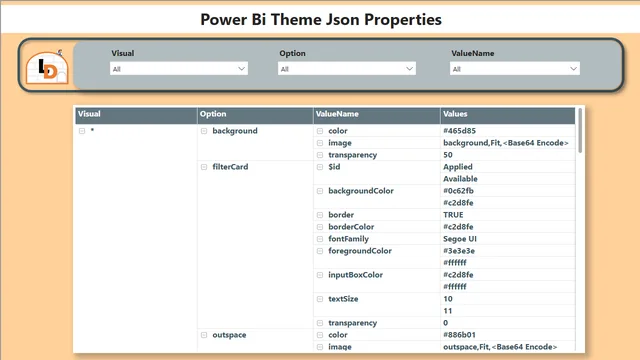Click the Power Bi Theme Json Properties title
640x360 pixels.
click(x=321, y=20)
